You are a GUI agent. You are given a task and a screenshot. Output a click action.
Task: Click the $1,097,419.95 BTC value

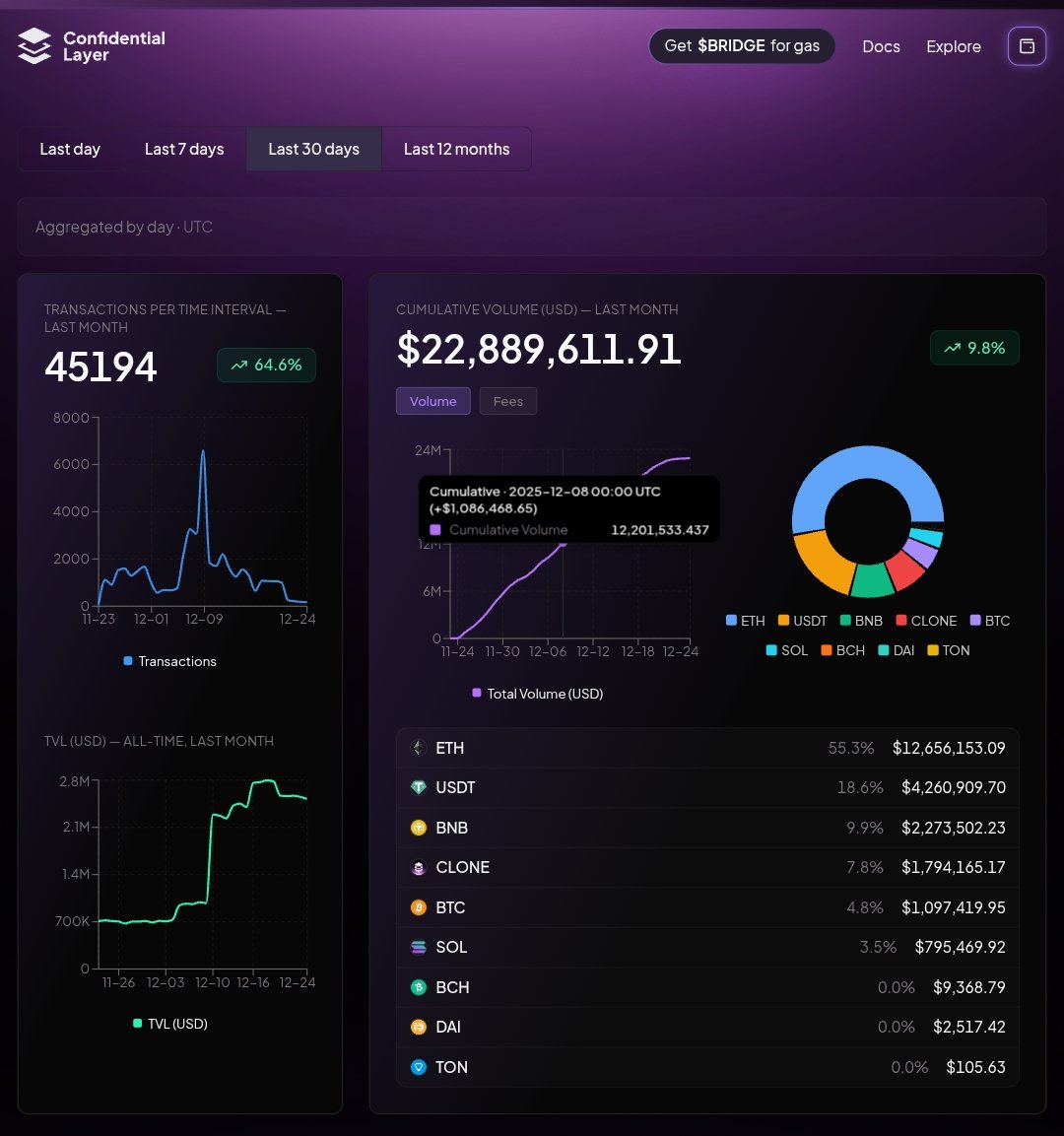coord(954,907)
